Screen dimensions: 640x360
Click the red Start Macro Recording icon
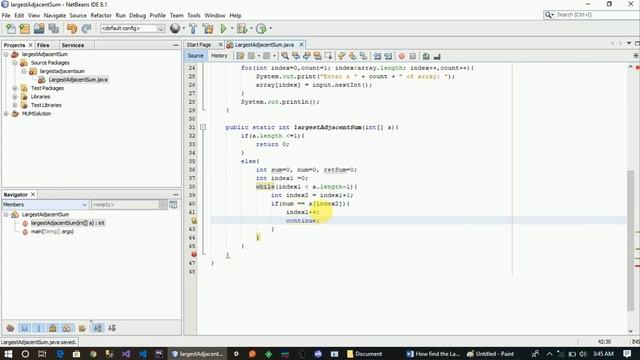tap(402, 56)
